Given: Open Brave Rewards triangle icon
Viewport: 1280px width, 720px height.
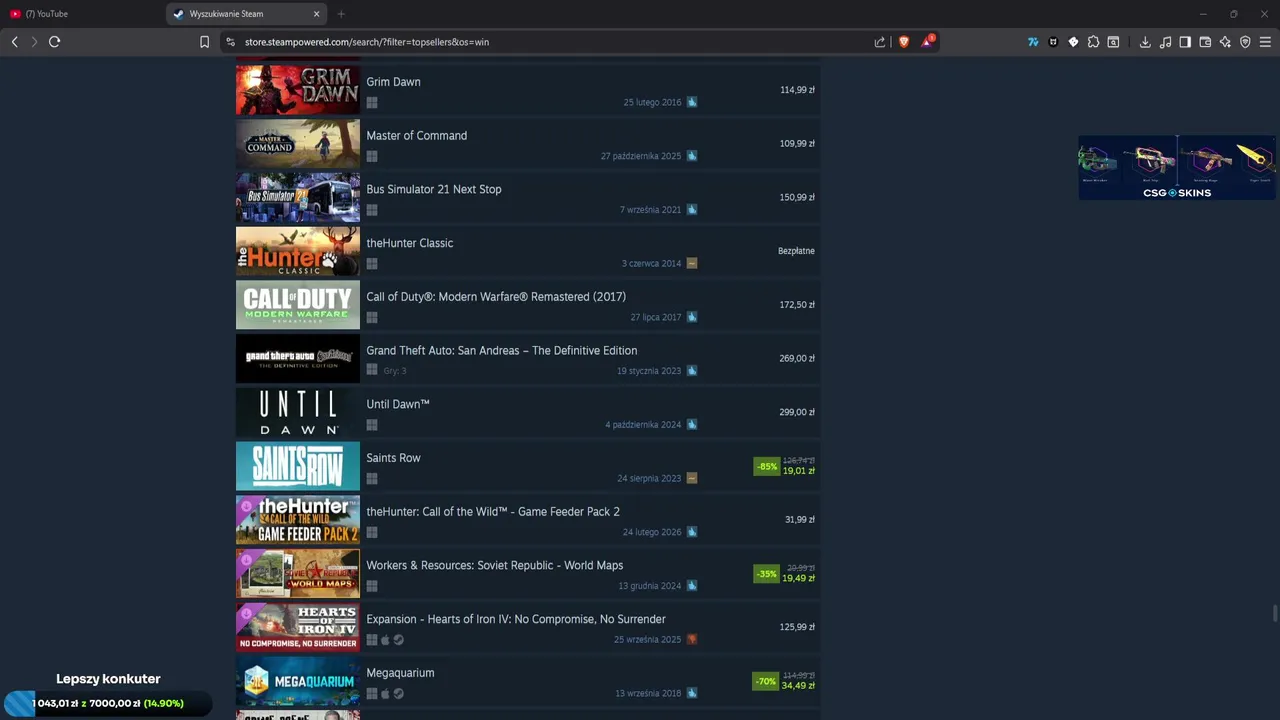Looking at the screenshot, I should tap(928, 41).
